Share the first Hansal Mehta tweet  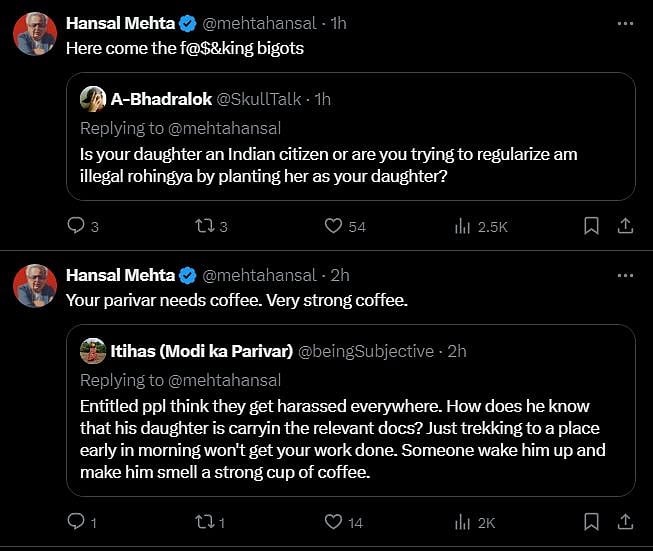pos(625,226)
